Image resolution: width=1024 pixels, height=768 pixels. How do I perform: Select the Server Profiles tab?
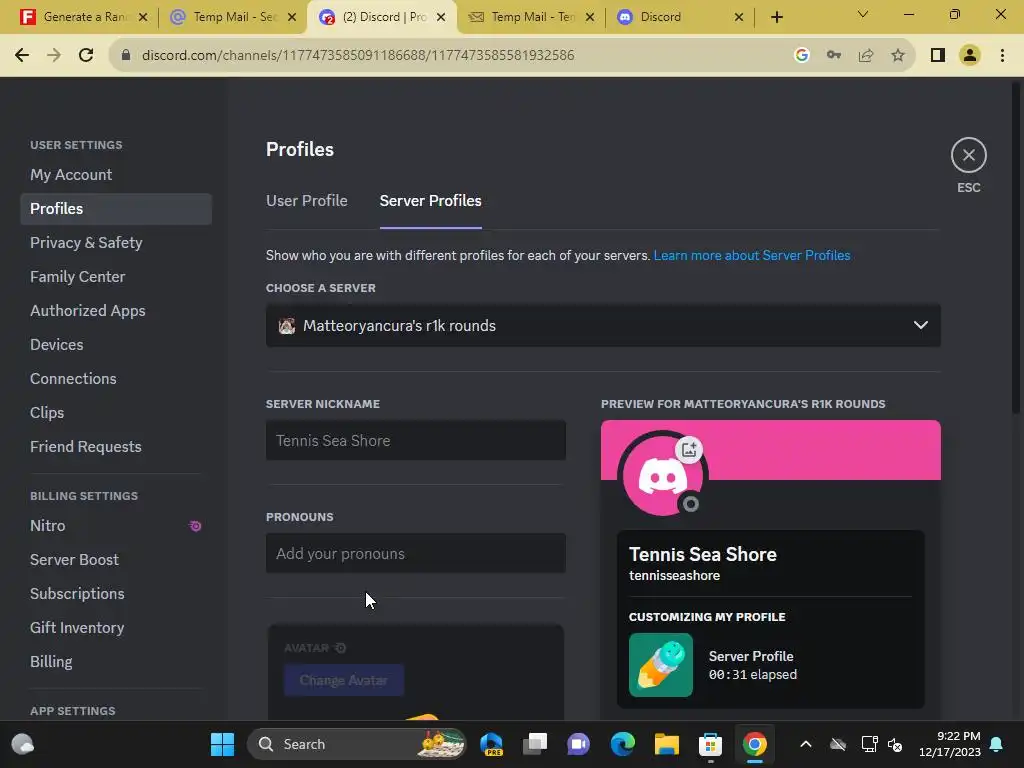[430, 200]
